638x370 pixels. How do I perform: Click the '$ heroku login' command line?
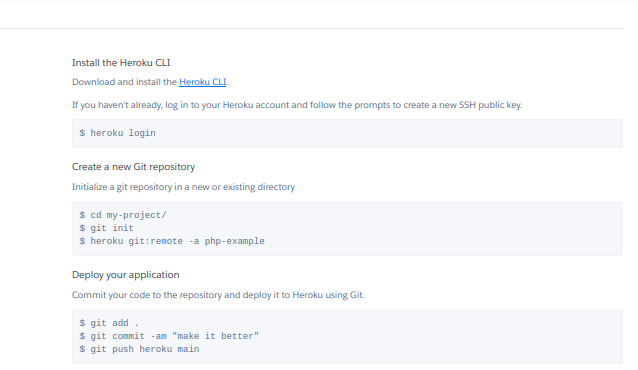[118, 133]
